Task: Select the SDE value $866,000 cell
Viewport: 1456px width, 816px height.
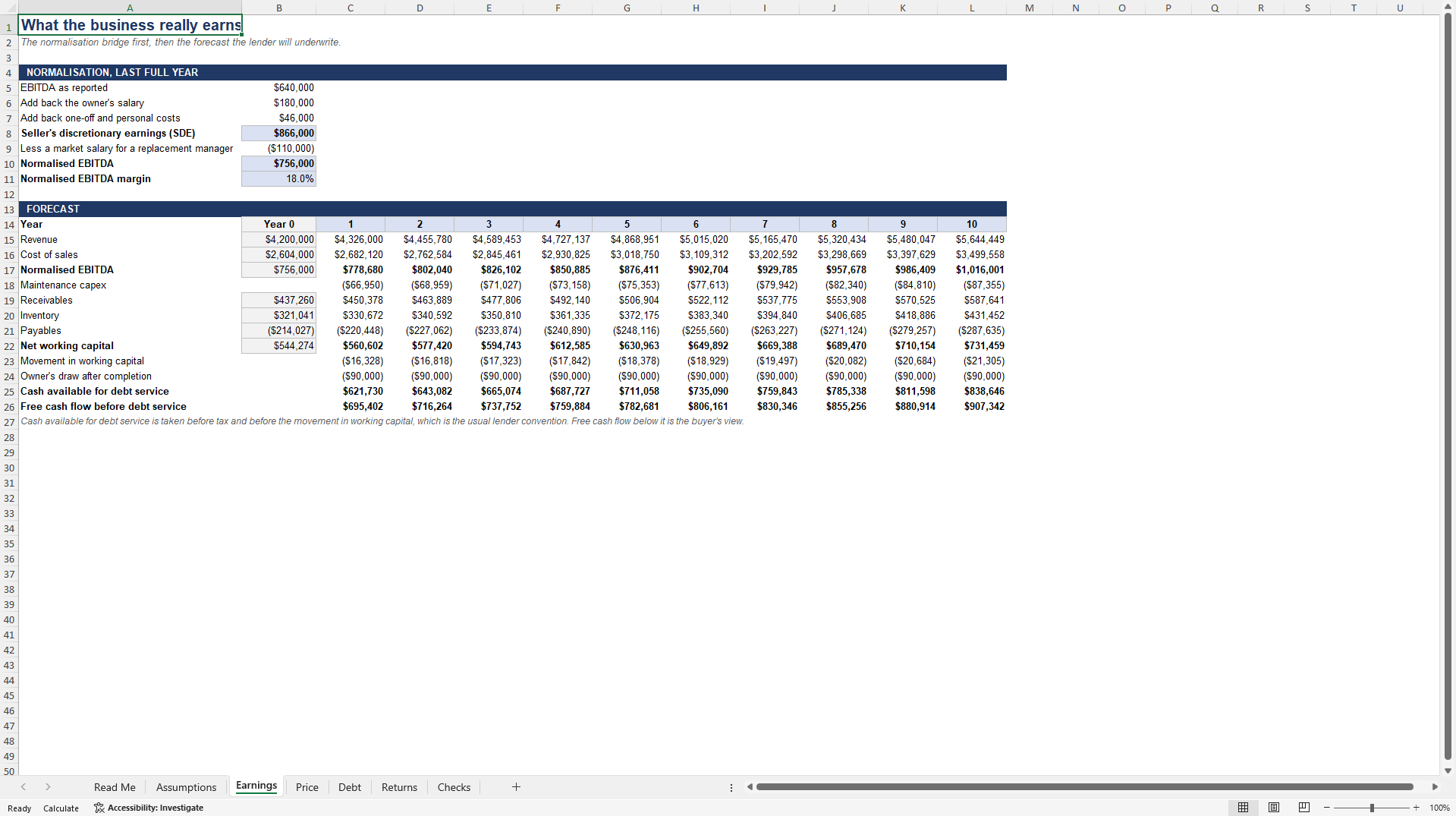Action: click(278, 134)
